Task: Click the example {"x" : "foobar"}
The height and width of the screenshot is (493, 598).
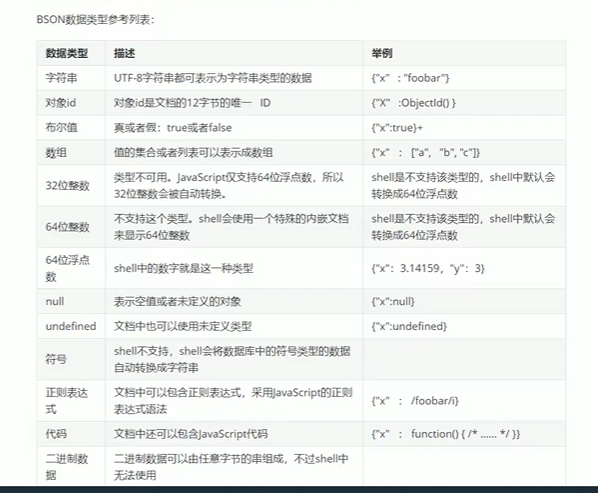Action: [410, 78]
